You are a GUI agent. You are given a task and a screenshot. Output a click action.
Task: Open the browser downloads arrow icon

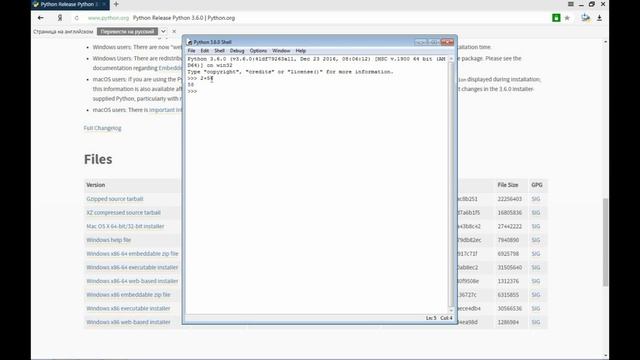(599, 18)
